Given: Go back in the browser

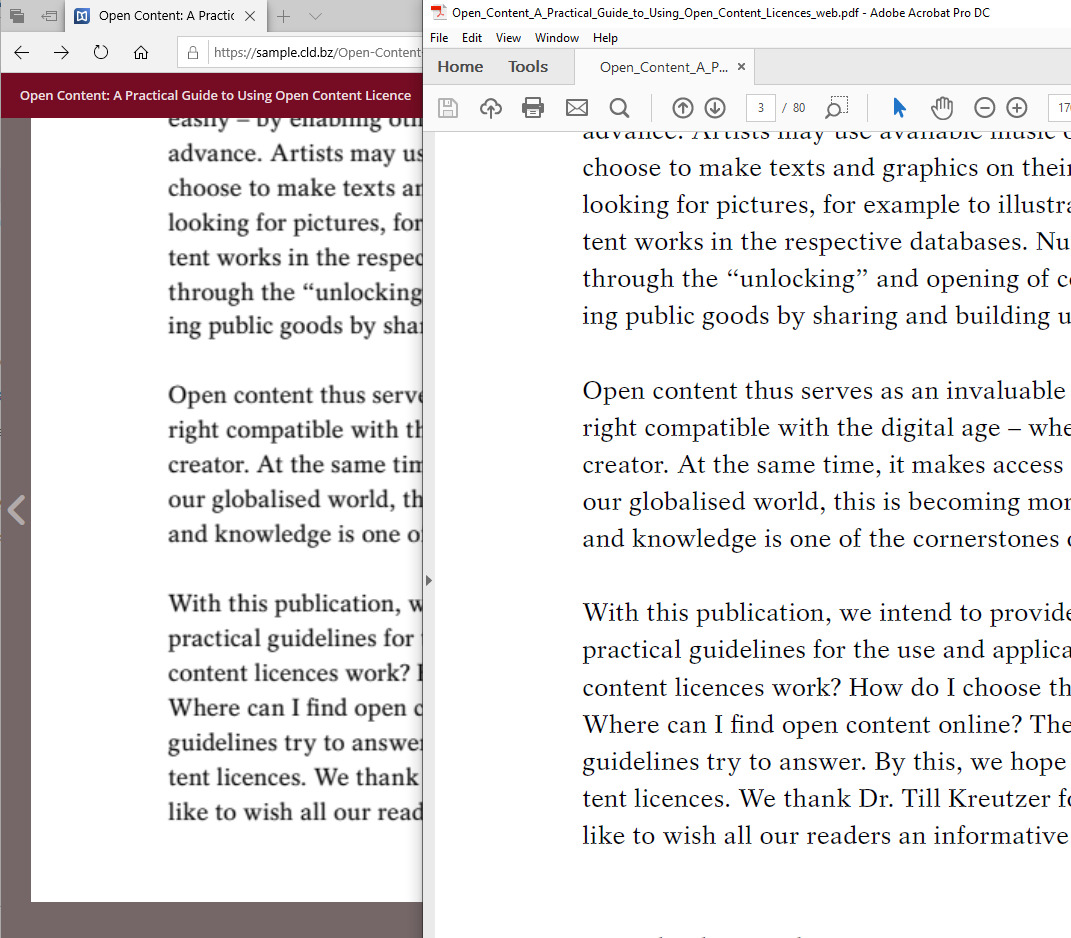Looking at the screenshot, I should click(x=22, y=53).
